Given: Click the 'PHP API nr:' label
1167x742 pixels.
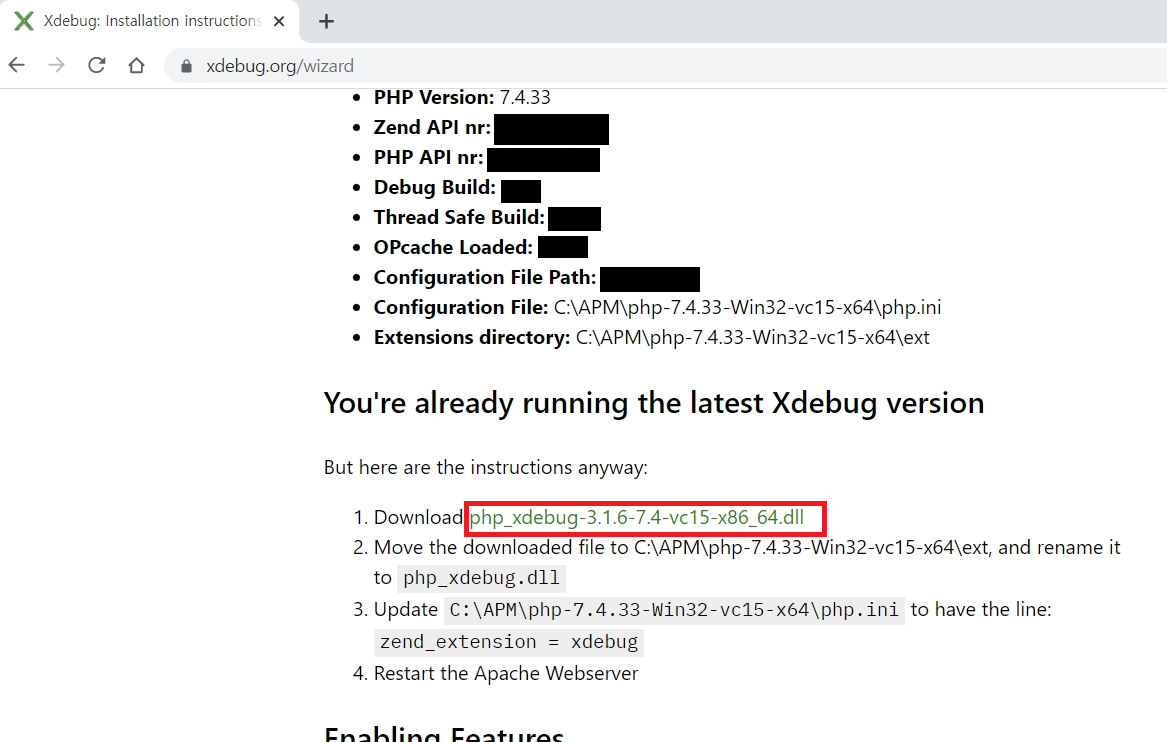Looking at the screenshot, I should click(429, 158).
